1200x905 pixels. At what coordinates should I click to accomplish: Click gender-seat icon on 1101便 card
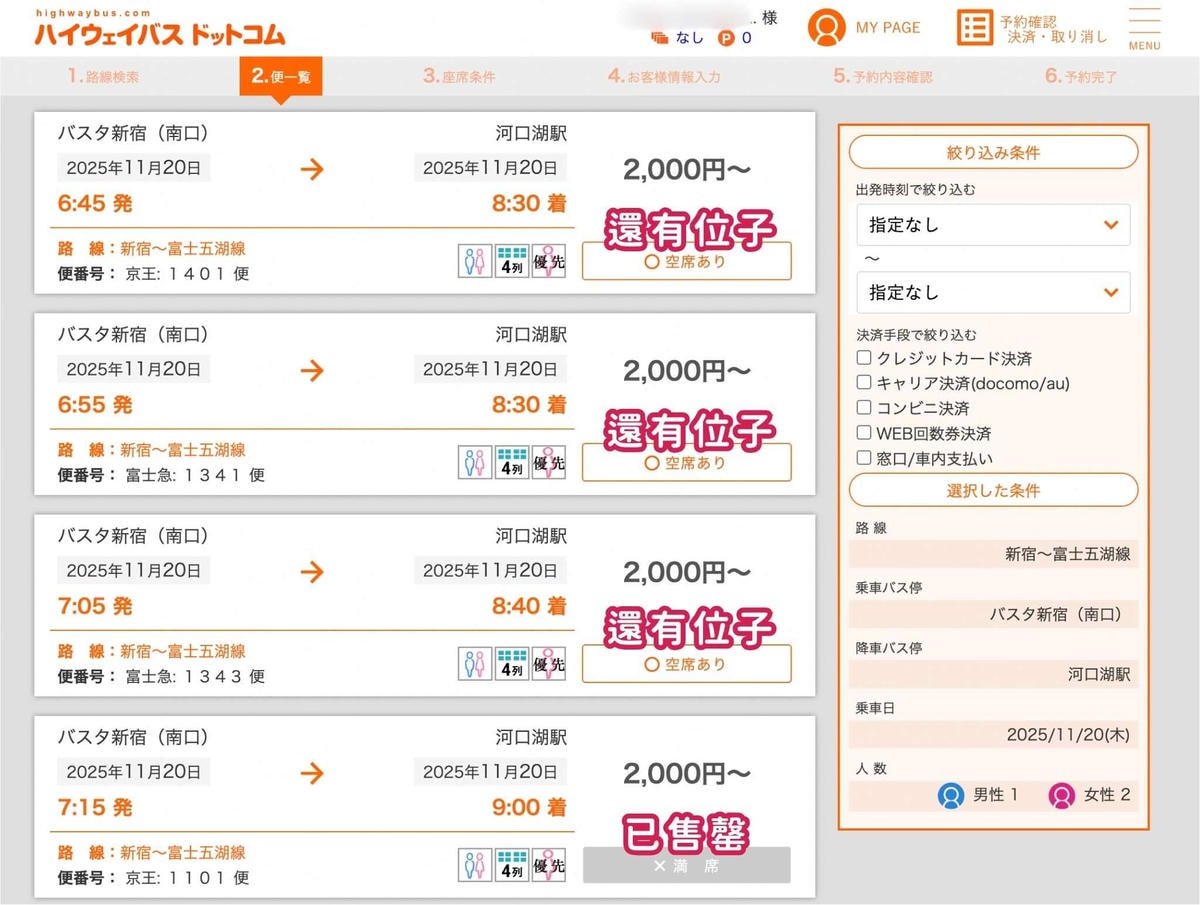click(475, 866)
